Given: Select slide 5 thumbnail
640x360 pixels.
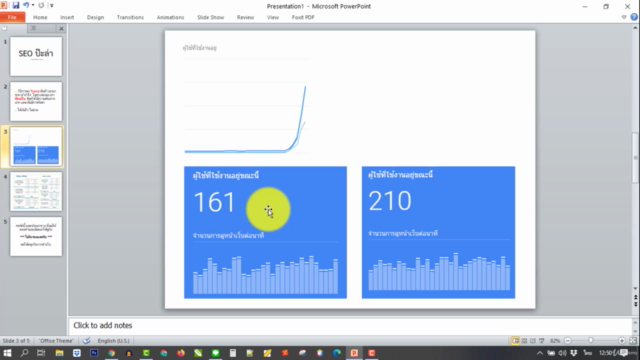Looking at the screenshot, I should (36, 236).
